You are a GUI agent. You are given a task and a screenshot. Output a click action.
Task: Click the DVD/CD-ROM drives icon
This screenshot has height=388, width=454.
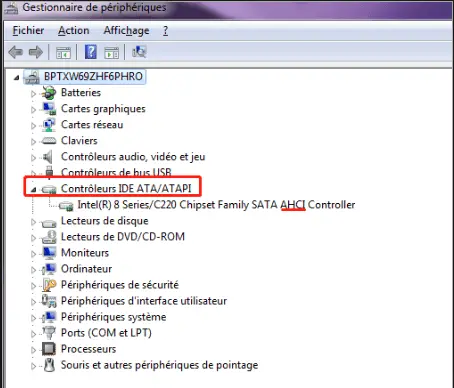pyautogui.click(x=49, y=237)
